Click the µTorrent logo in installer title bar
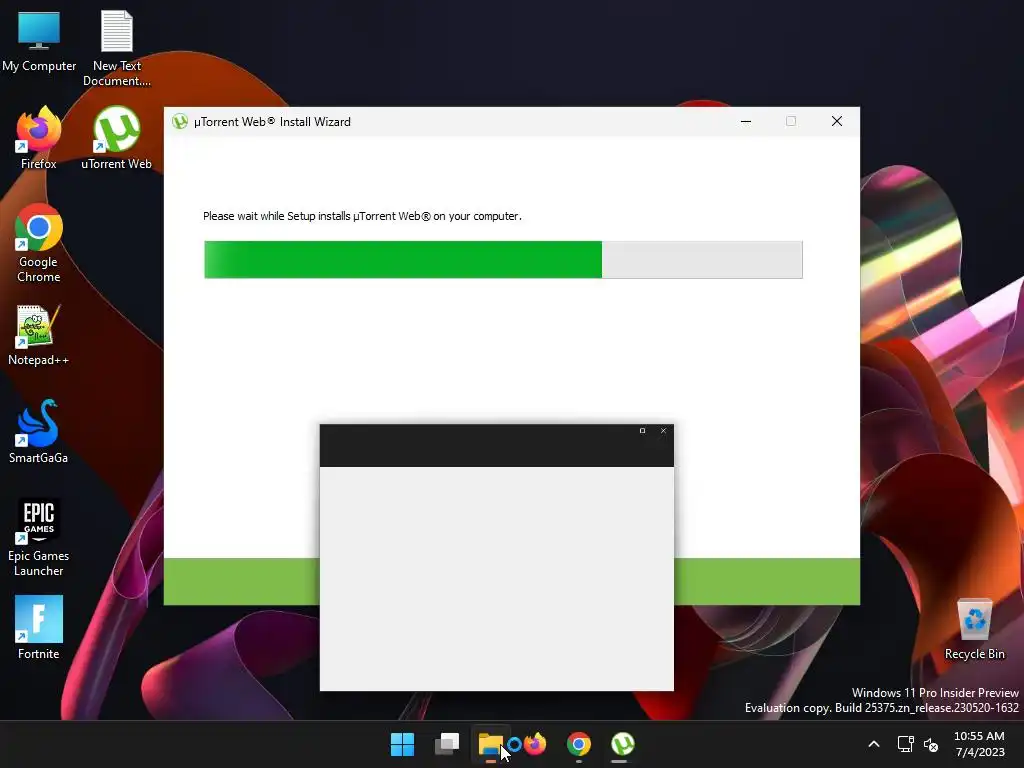This screenshot has height=768, width=1024. click(x=180, y=121)
